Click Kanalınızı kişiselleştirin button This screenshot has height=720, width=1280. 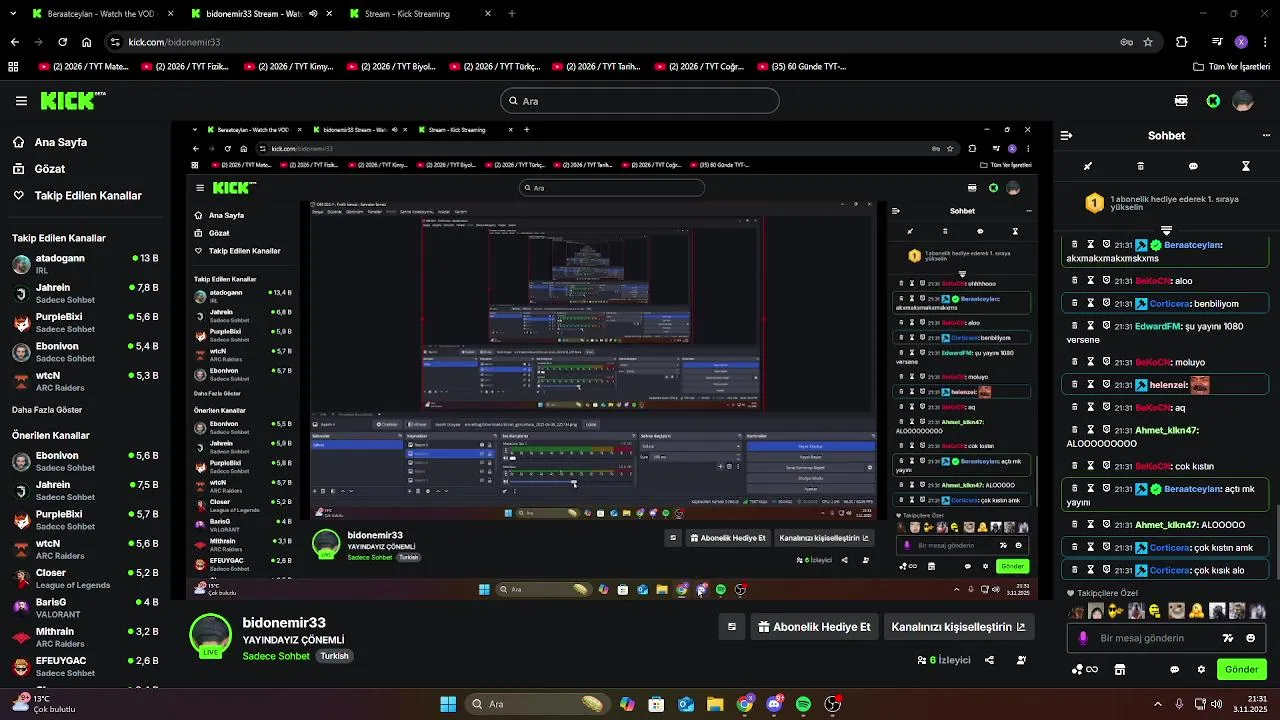click(x=958, y=627)
